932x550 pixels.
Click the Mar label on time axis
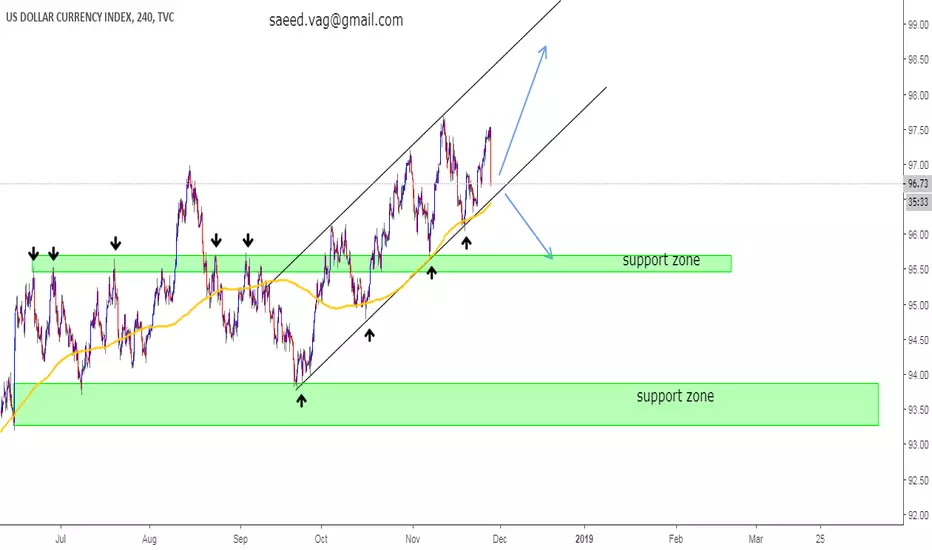click(755, 539)
